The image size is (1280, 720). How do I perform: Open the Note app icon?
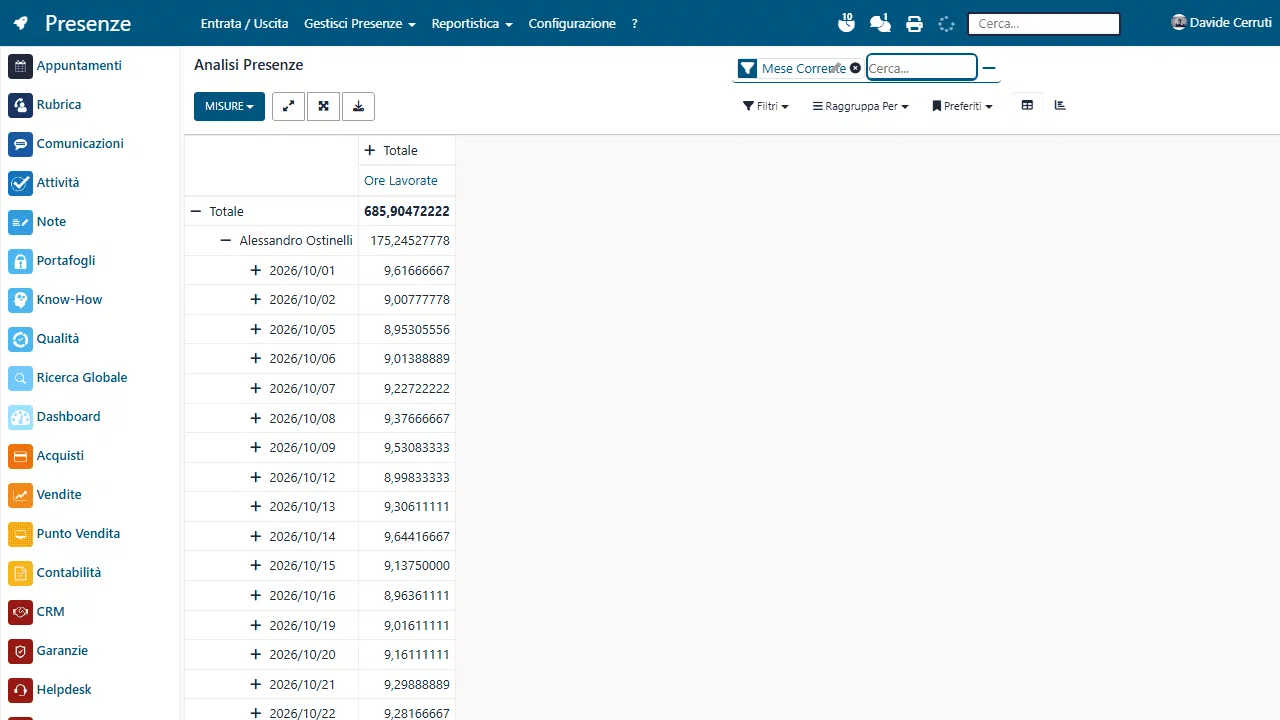click(x=20, y=222)
